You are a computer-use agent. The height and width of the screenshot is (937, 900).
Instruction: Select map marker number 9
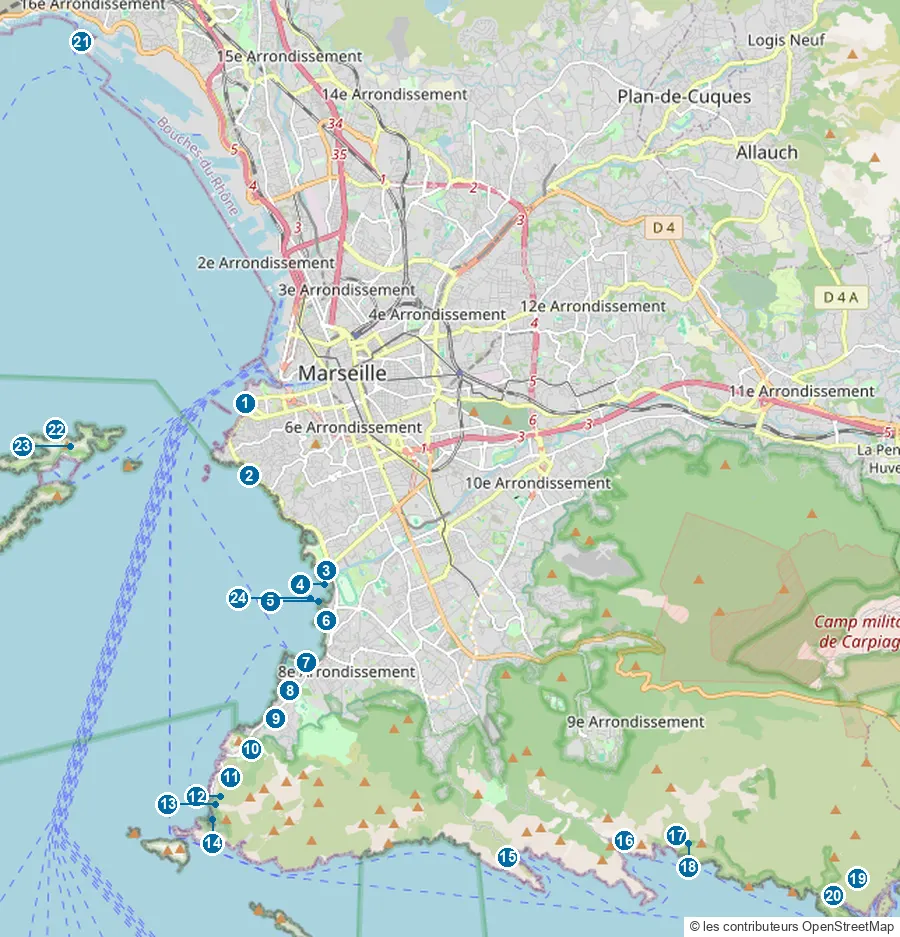(275, 718)
